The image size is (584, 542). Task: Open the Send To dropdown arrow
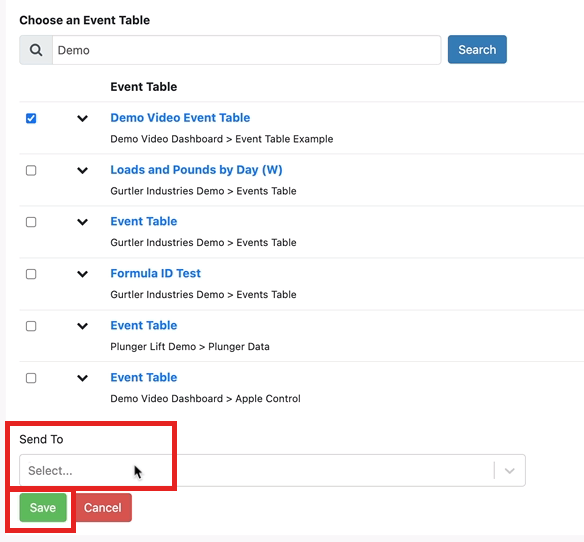pyautogui.click(x=510, y=470)
